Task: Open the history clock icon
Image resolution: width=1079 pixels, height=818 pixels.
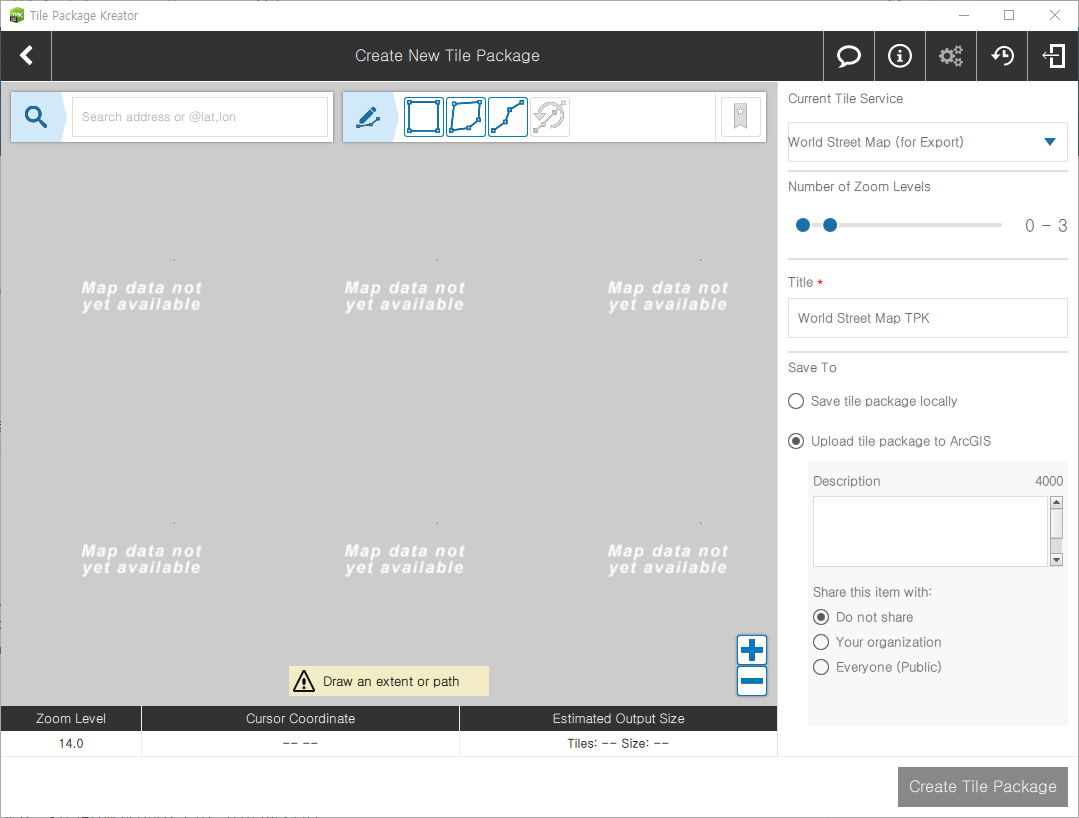Action: click(1002, 56)
